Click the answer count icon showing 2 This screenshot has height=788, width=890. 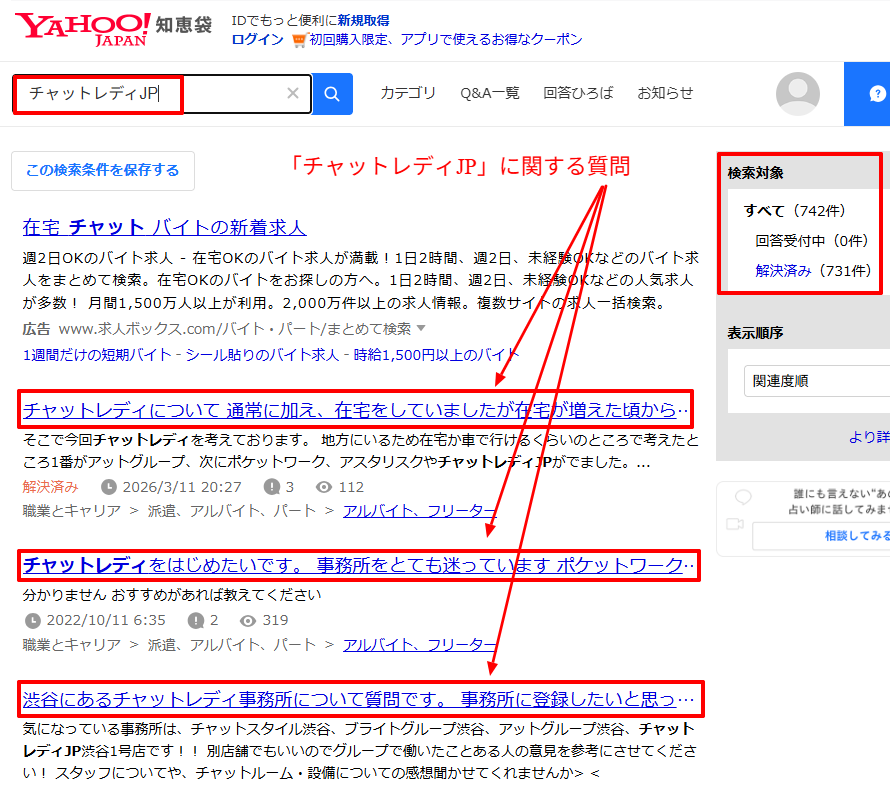click(196, 621)
